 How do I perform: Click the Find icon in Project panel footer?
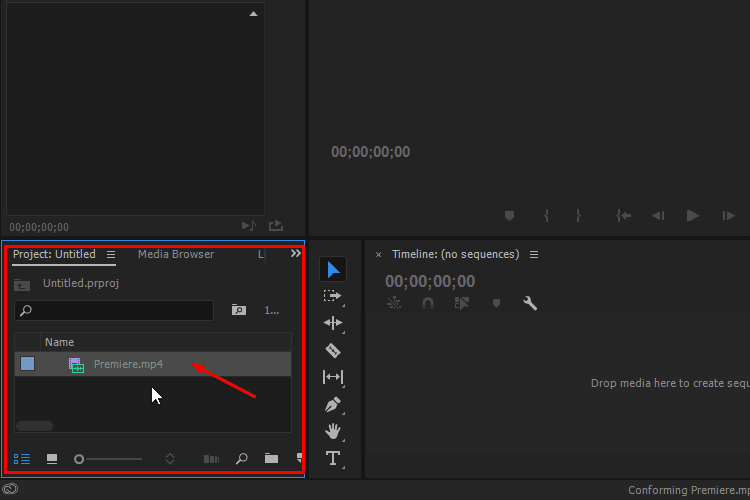pos(242,459)
